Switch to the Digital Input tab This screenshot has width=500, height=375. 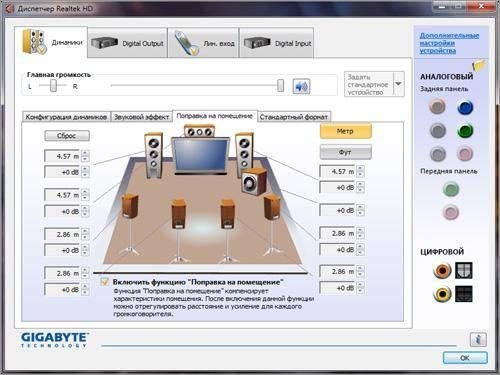(x=277, y=43)
